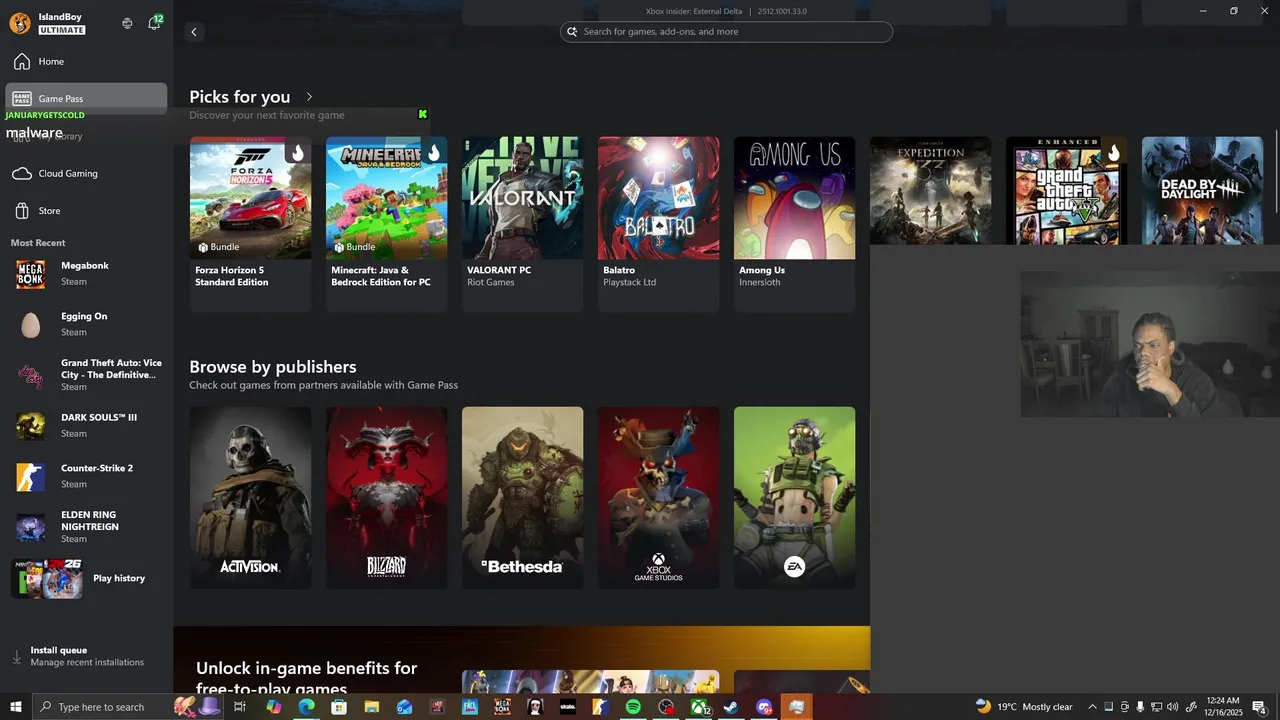Click the flame badge on Forza Horizon 5
Screen dimensions: 1280x720
point(297,152)
